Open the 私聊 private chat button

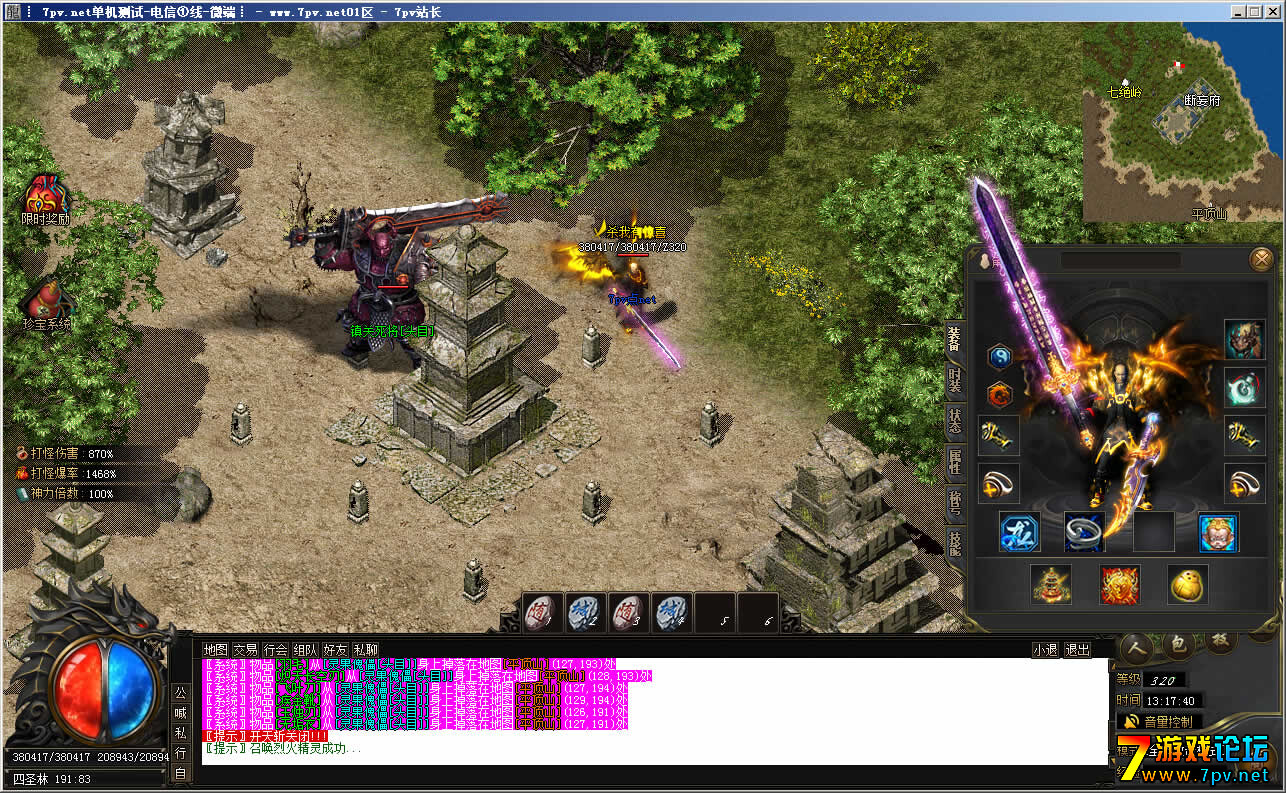pyautogui.click(x=366, y=649)
